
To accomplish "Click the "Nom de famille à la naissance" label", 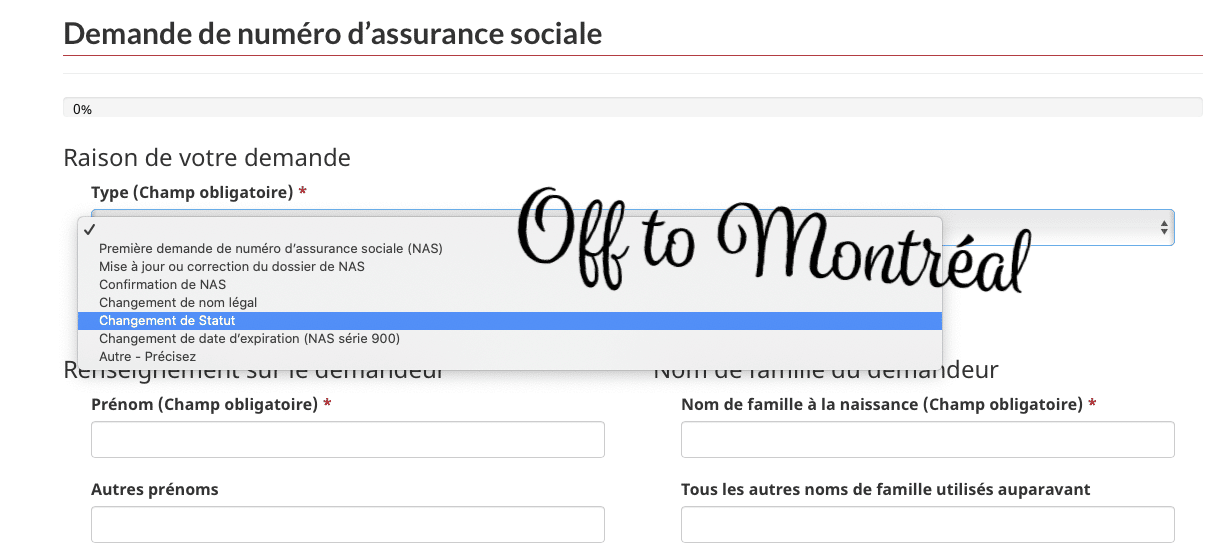I will (x=881, y=404).
